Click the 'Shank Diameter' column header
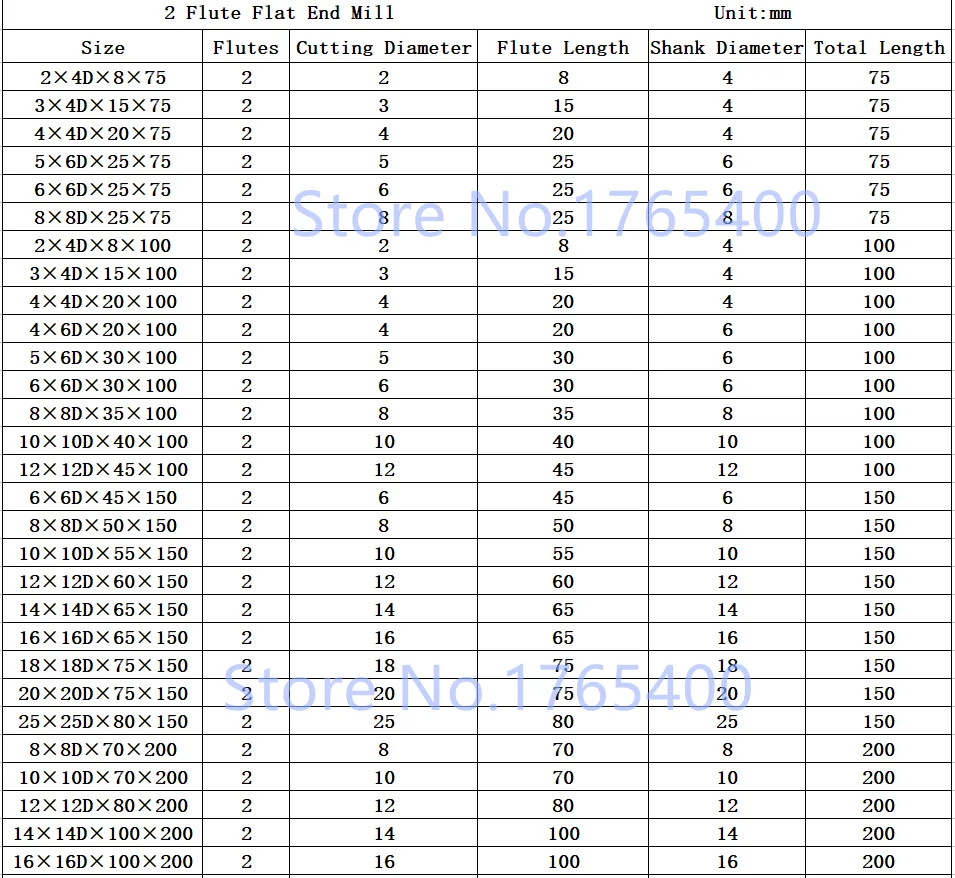The height and width of the screenshot is (878, 955). (x=727, y=47)
